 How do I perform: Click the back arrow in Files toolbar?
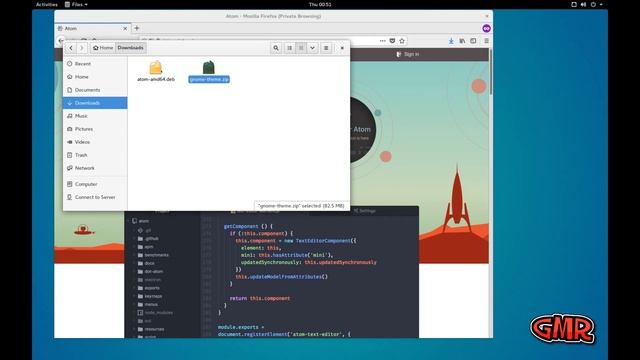(71, 48)
